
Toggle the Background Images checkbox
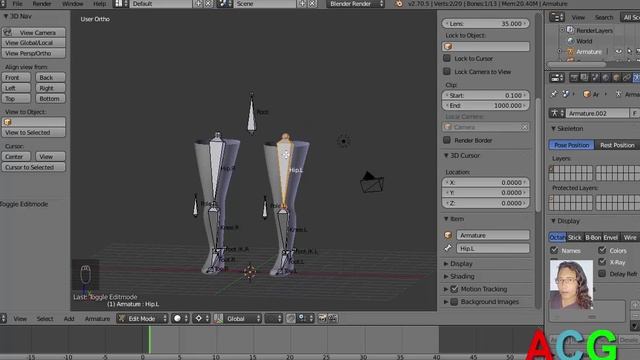454,302
